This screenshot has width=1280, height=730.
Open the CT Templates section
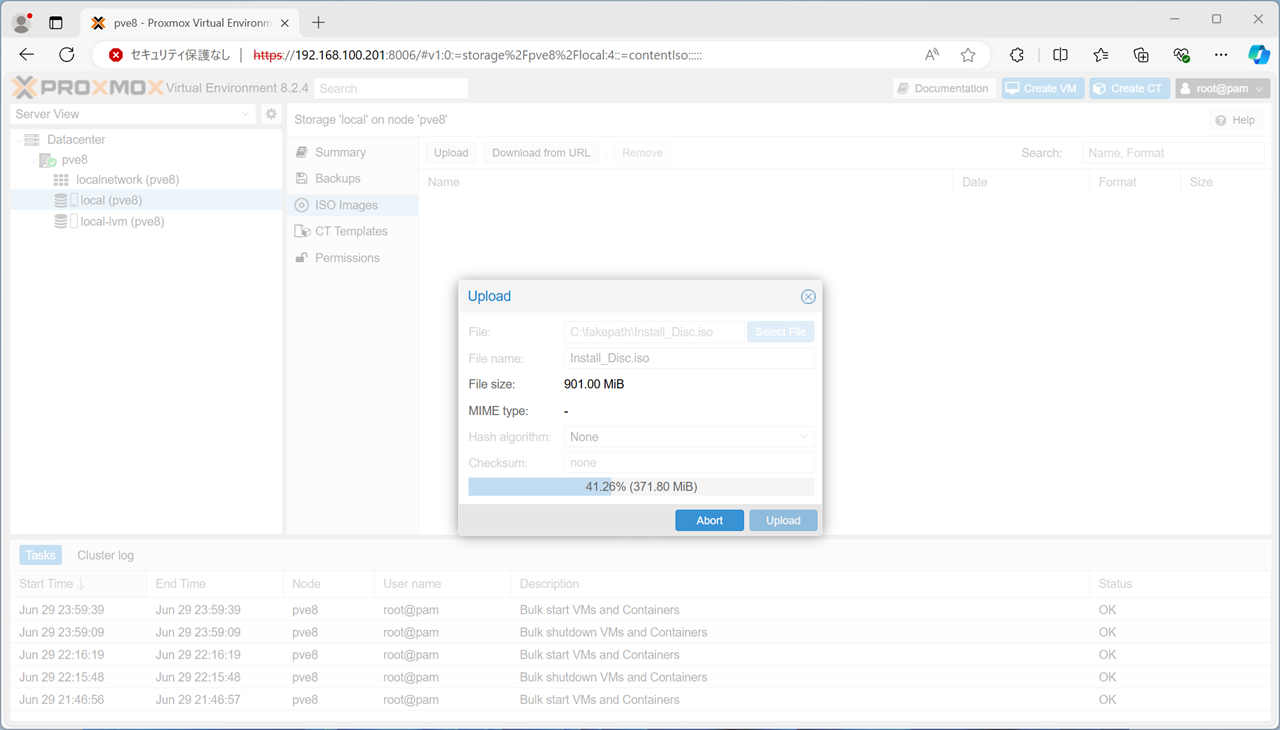coord(351,231)
